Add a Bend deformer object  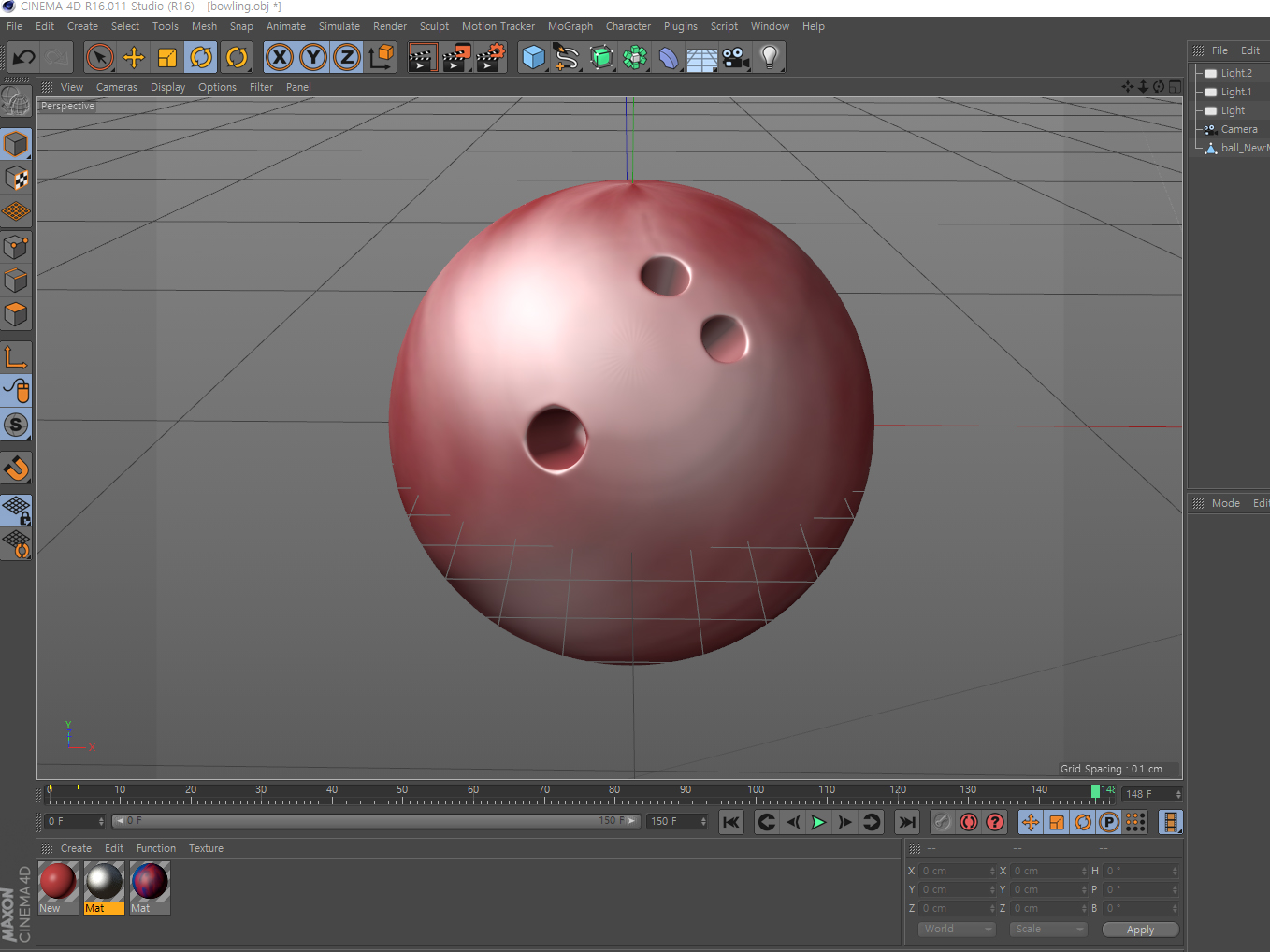pos(669,57)
